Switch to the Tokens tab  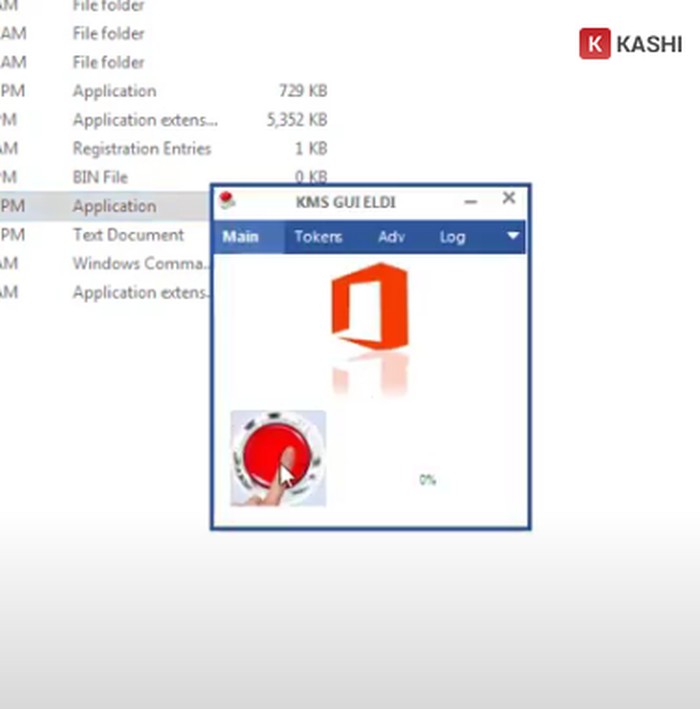tap(318, 237)
